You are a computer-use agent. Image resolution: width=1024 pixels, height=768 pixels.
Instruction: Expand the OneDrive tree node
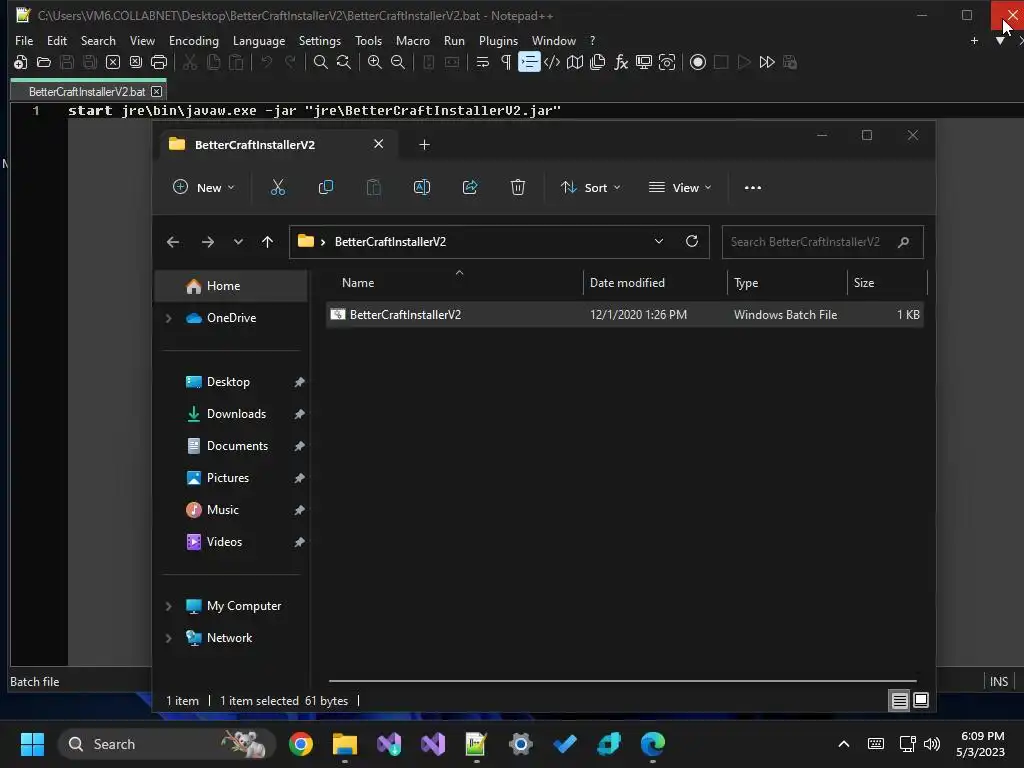click(168, 318)
